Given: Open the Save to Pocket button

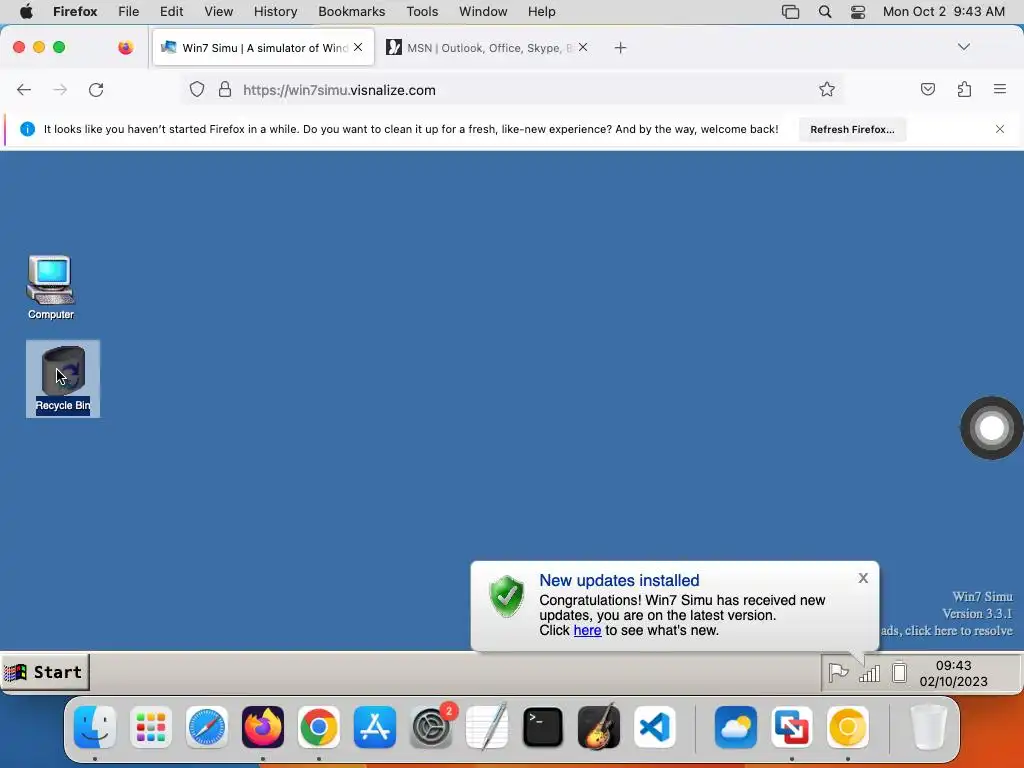Looking at the screenshot, I should (x=927, y=89).
